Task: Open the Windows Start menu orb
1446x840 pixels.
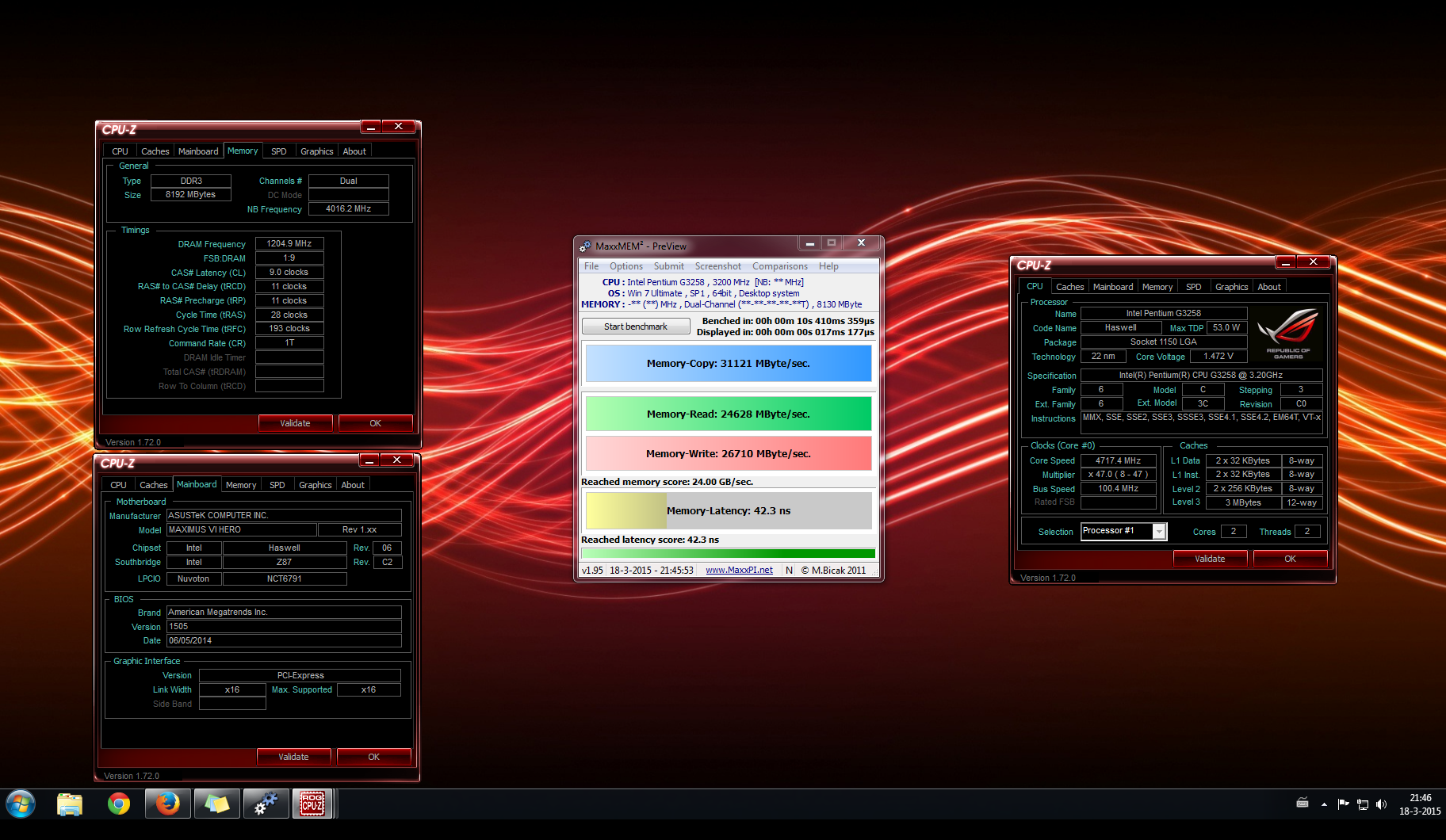Action: tap(21, 804)
